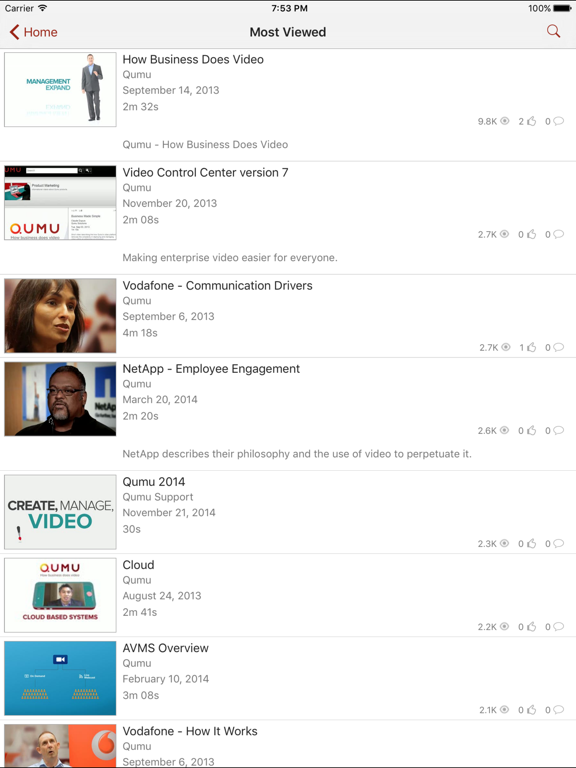Tap the like icon for Vodafone Communication Drivers
The image size is (576, 768).
[x=531, y=347]
